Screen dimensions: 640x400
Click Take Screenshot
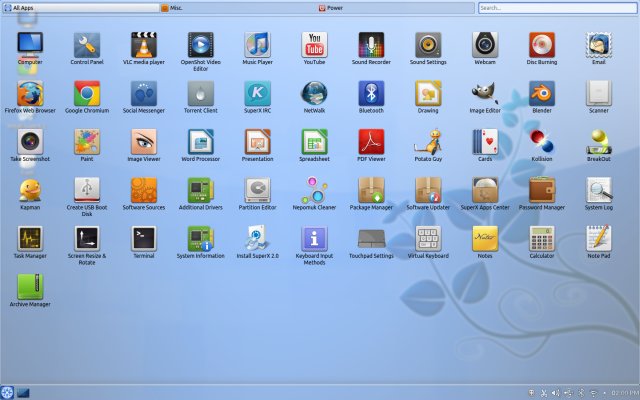[30, 142]
